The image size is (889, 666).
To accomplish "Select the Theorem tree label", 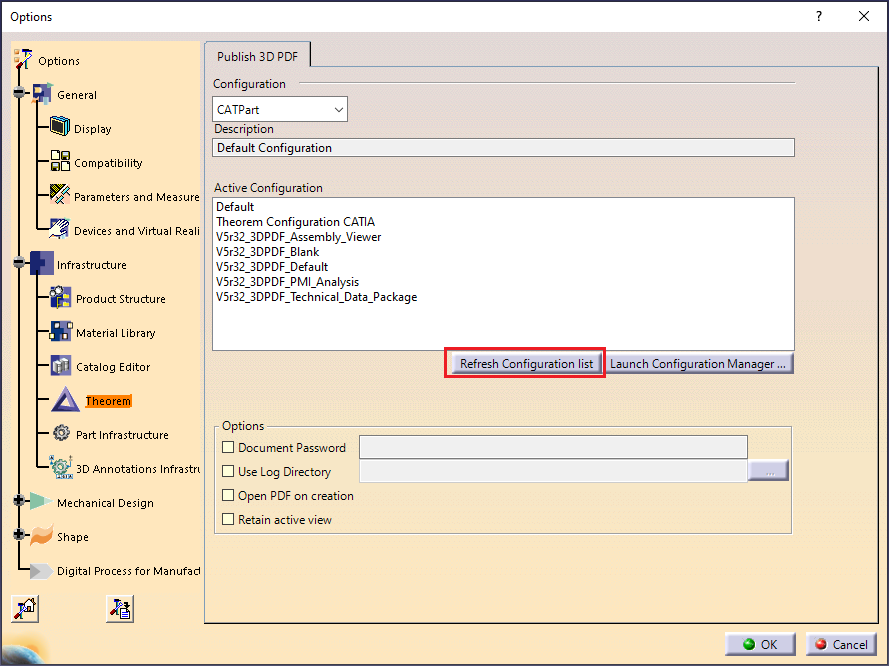I will (108, 401).
